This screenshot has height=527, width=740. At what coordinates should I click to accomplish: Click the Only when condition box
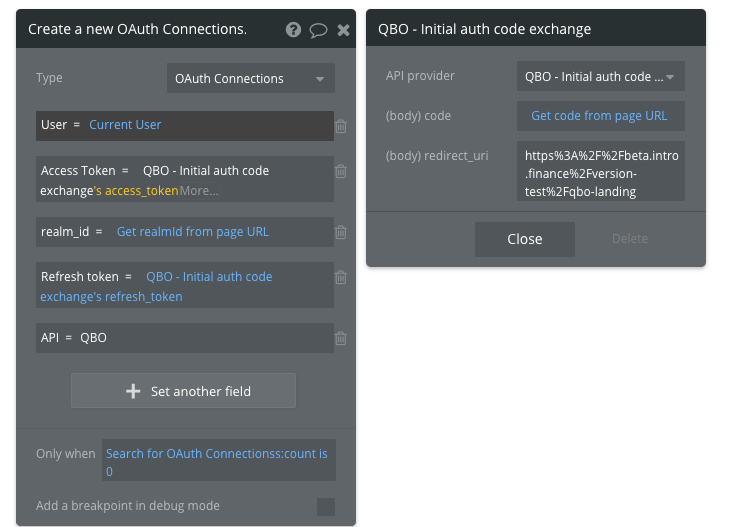click(219, 462)
